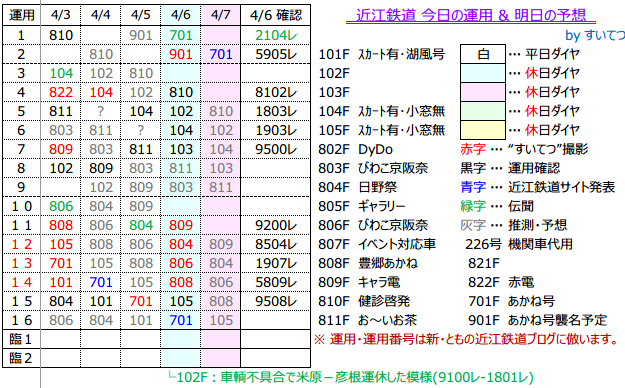Click the '4/4' column header

(100, 15)
